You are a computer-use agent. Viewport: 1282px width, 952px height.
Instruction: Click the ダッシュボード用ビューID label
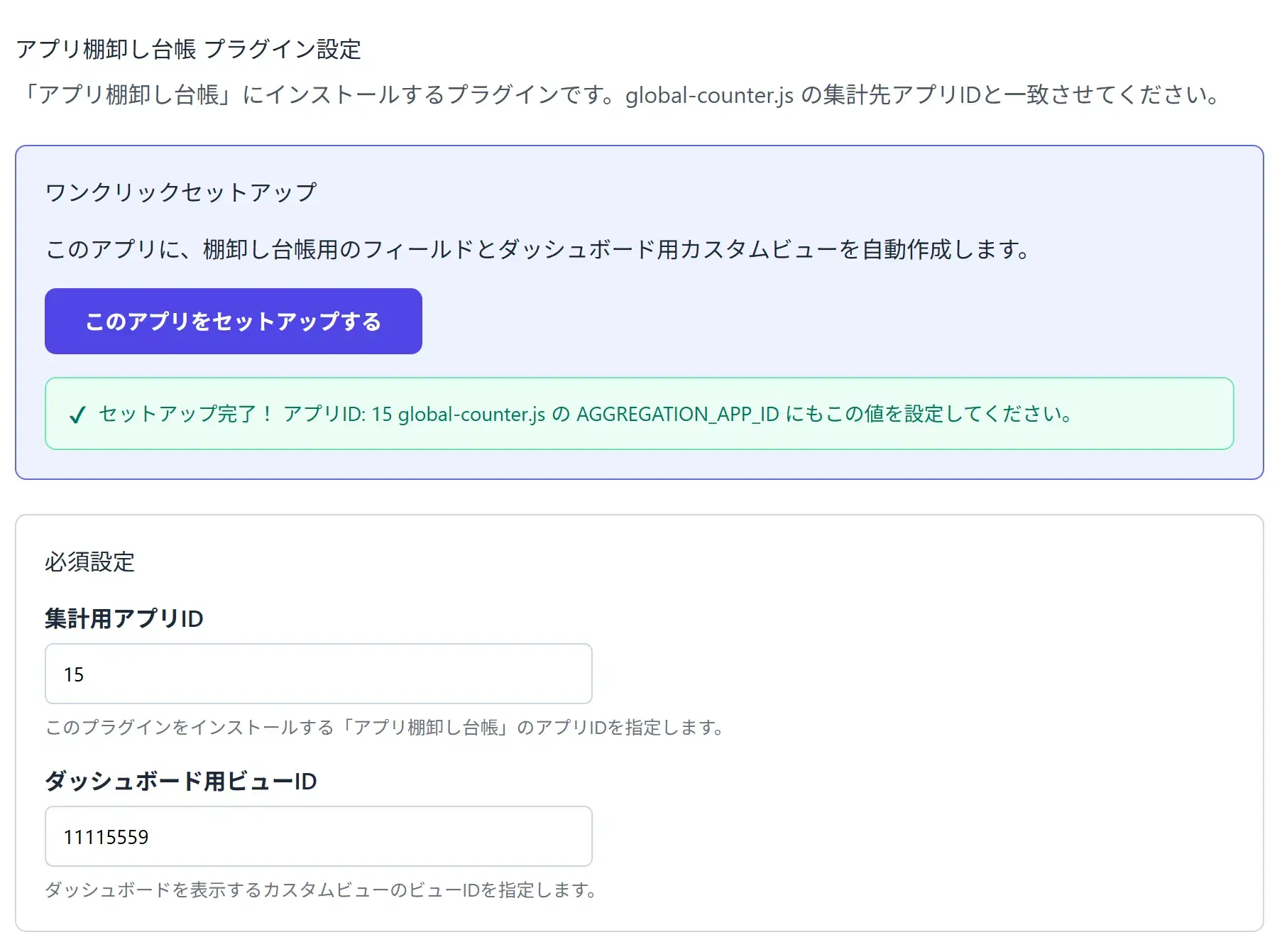point(181,781)
